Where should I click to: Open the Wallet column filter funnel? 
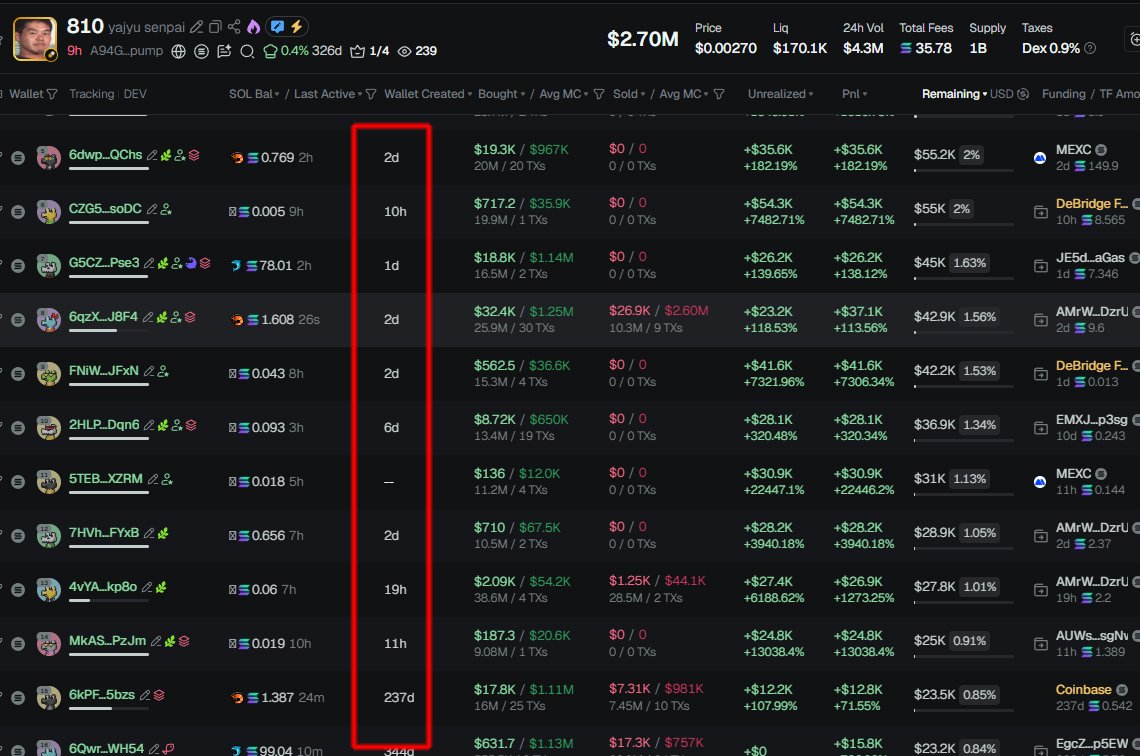52,94
